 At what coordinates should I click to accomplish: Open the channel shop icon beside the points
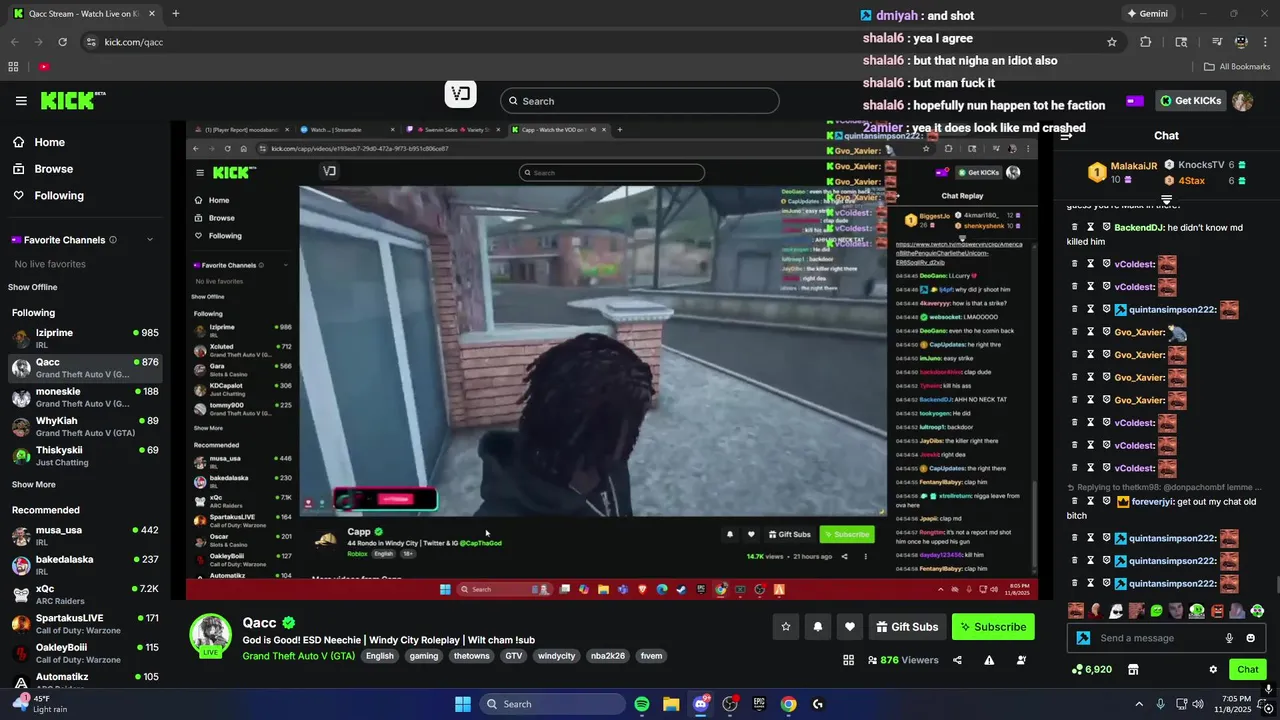(x=1133, y=669)
